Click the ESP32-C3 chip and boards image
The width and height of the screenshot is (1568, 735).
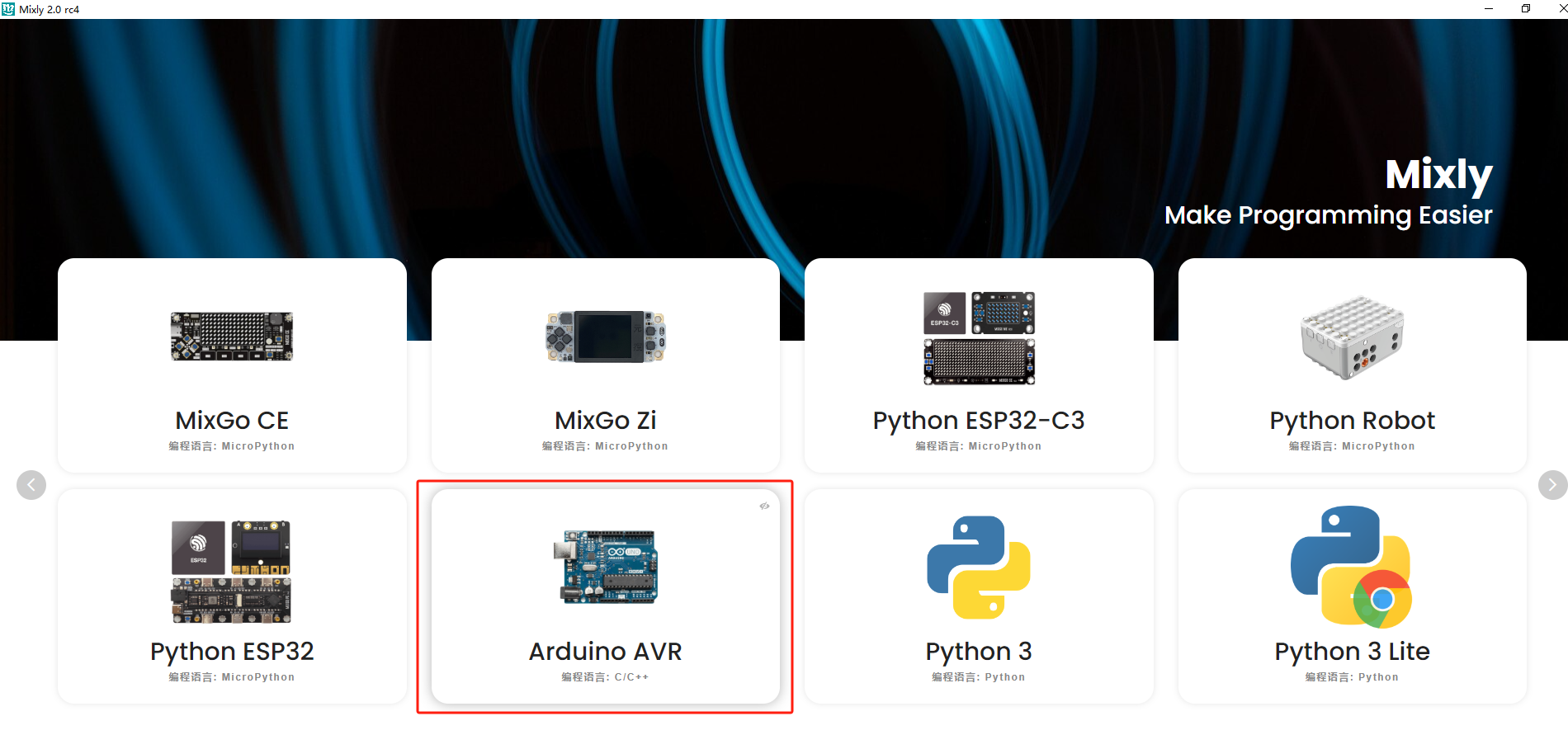click(x=979, y=338)
